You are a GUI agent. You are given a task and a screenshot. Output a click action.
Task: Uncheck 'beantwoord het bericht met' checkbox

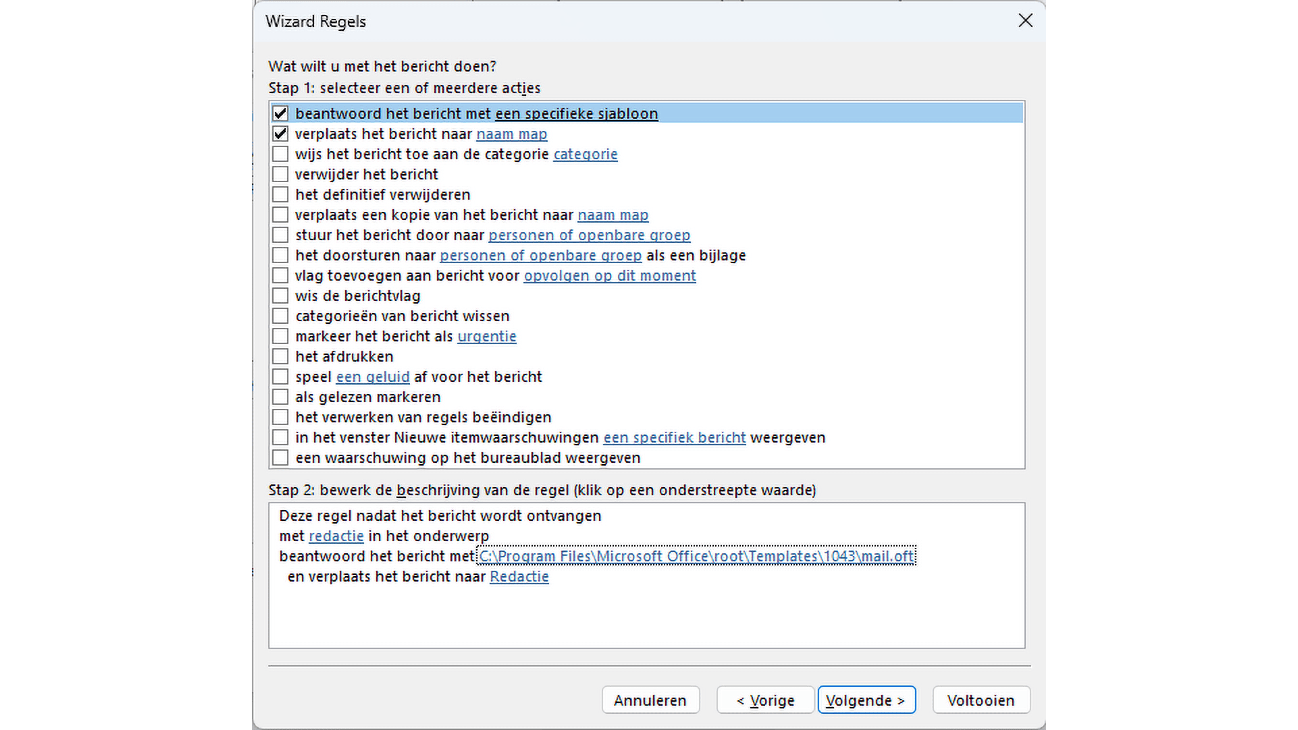click(280, 114)
